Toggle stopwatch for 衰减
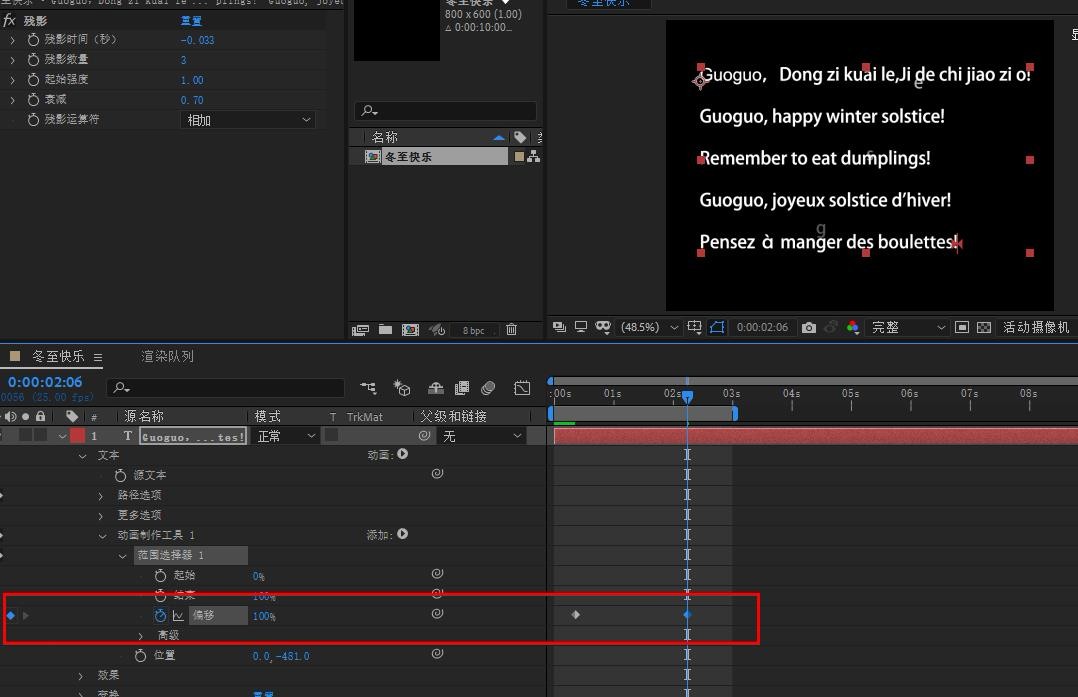The height and width of the screenshot is (697, 1078). tap(33, 100)
